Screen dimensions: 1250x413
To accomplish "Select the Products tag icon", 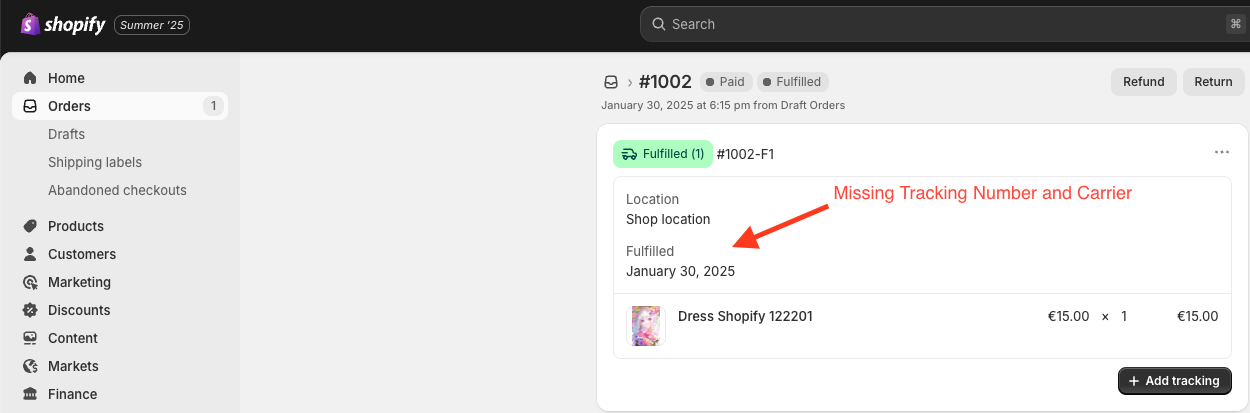I will pyautogui.click(x=30, y=226).
